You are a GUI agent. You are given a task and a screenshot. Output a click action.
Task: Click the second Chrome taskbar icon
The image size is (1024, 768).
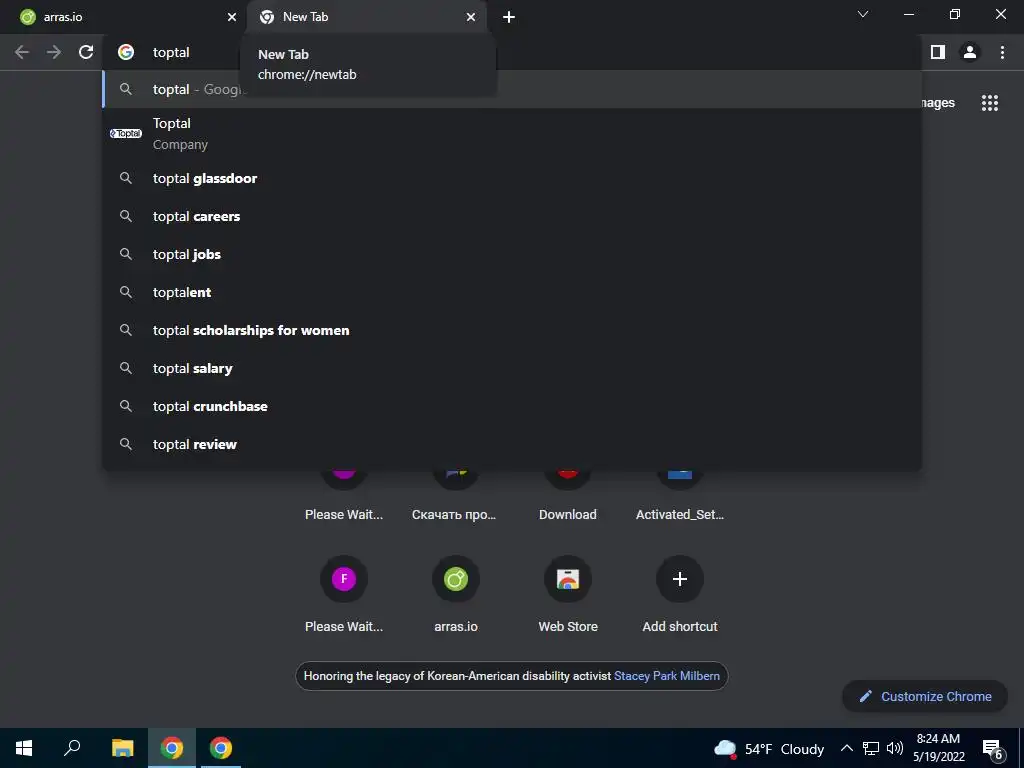(221, 748)
